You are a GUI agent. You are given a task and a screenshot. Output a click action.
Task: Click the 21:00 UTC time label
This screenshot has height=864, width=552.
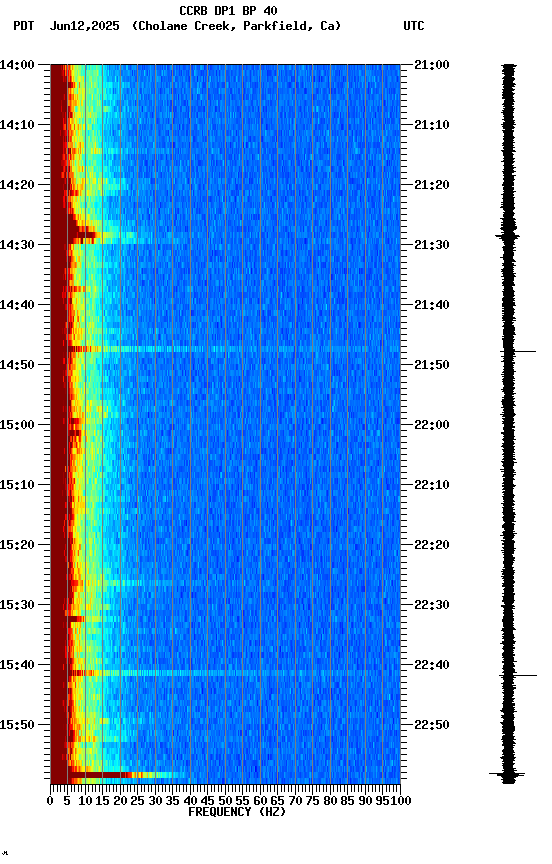[431, 65]
